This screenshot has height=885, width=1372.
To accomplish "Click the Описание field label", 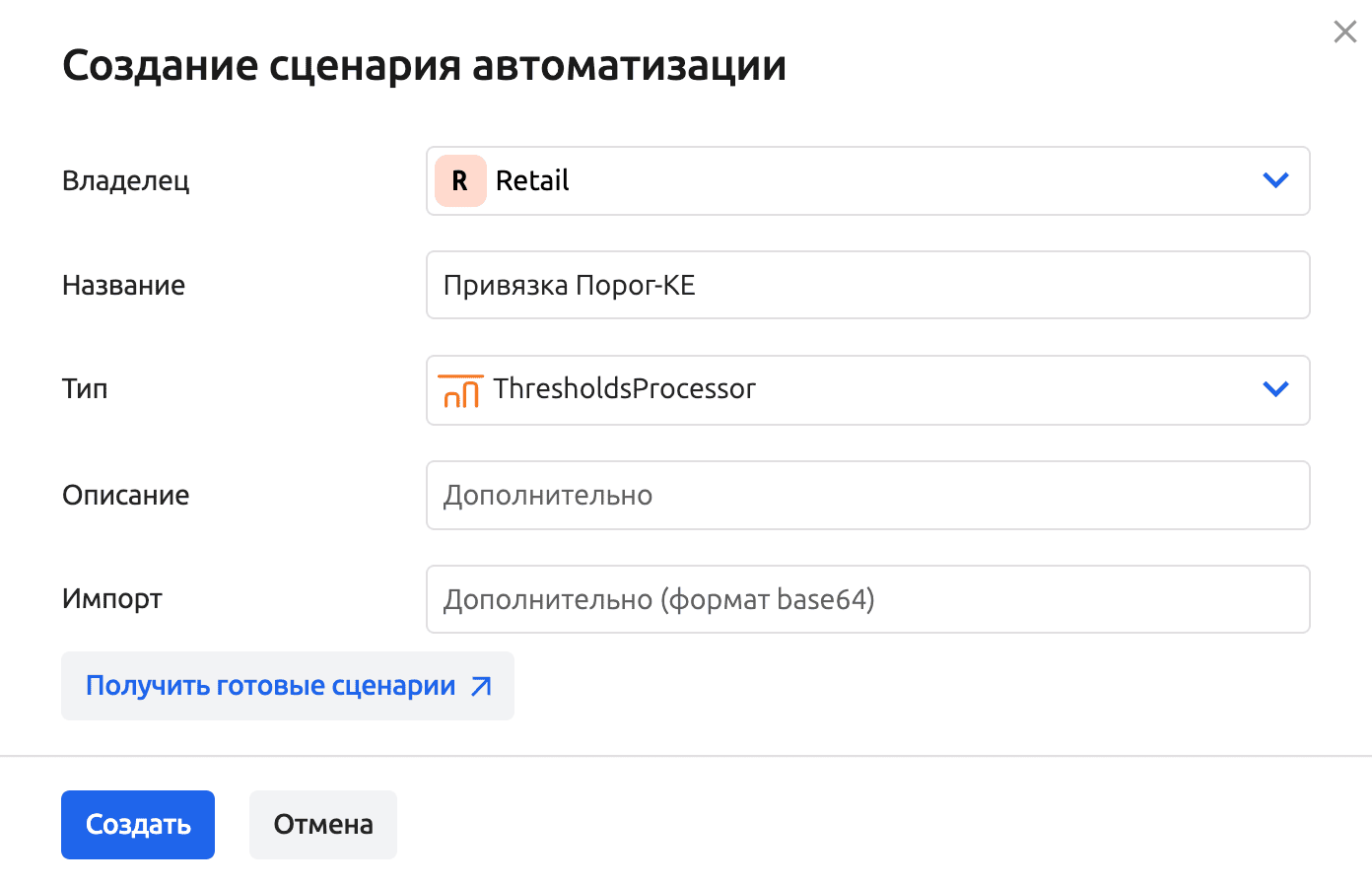I will 126,496.
